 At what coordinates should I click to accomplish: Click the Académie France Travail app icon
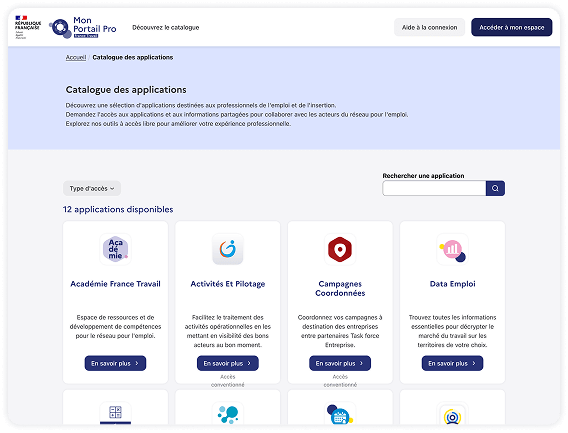pyautogui.click(x=115, y=249)
